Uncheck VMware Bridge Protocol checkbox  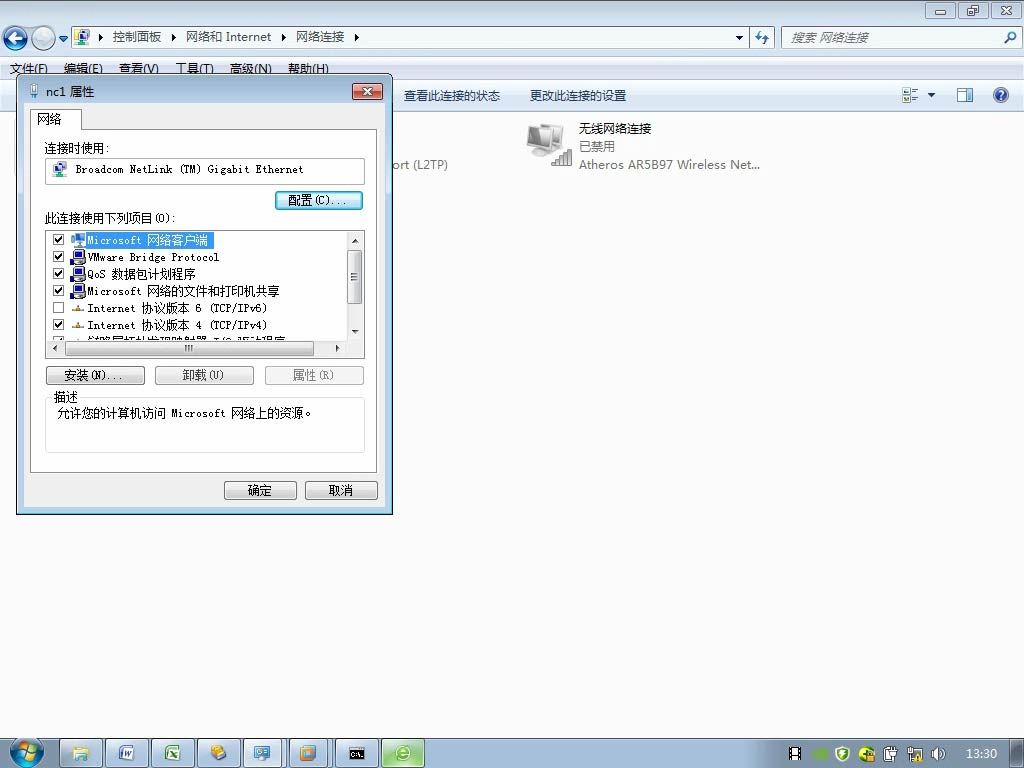coord(58,257)
